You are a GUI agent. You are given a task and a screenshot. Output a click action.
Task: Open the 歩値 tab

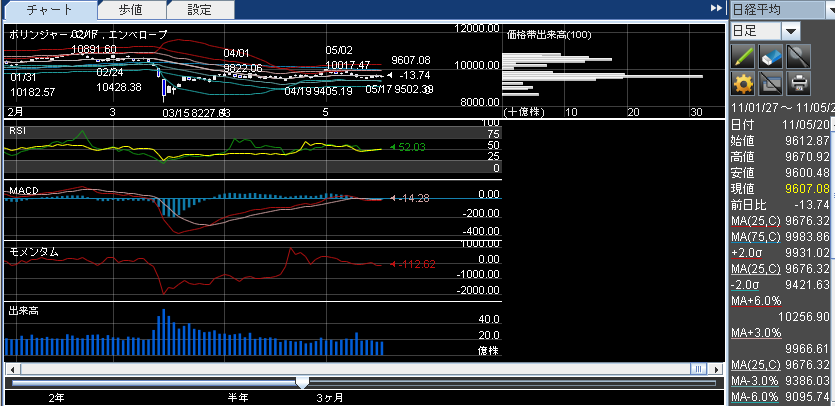click(x=131, y=10)
